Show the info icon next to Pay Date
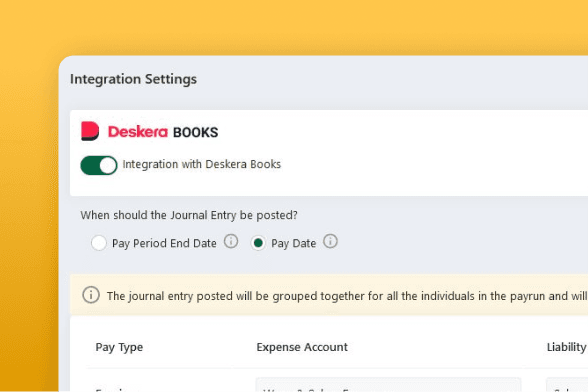The image size is (588, 392). (330, 241)
